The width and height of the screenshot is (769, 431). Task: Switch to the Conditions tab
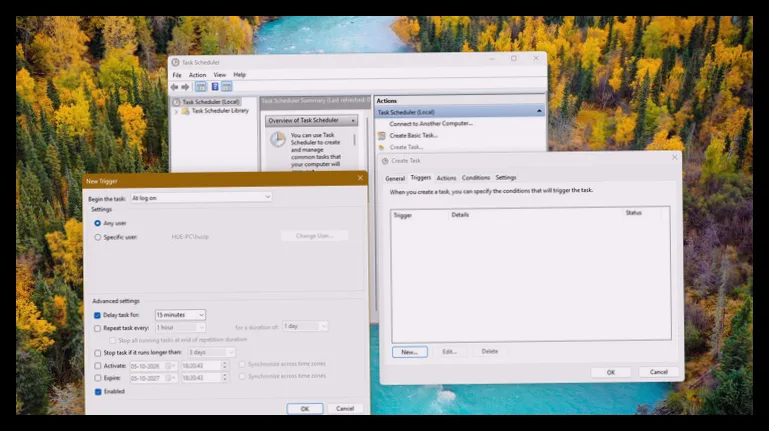[x=476, y=178]
